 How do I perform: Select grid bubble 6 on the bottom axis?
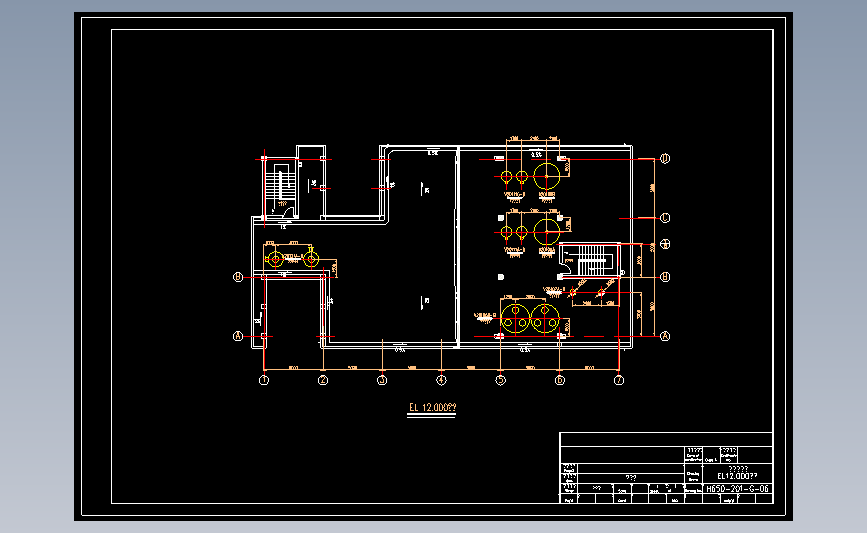click(560, 380)
